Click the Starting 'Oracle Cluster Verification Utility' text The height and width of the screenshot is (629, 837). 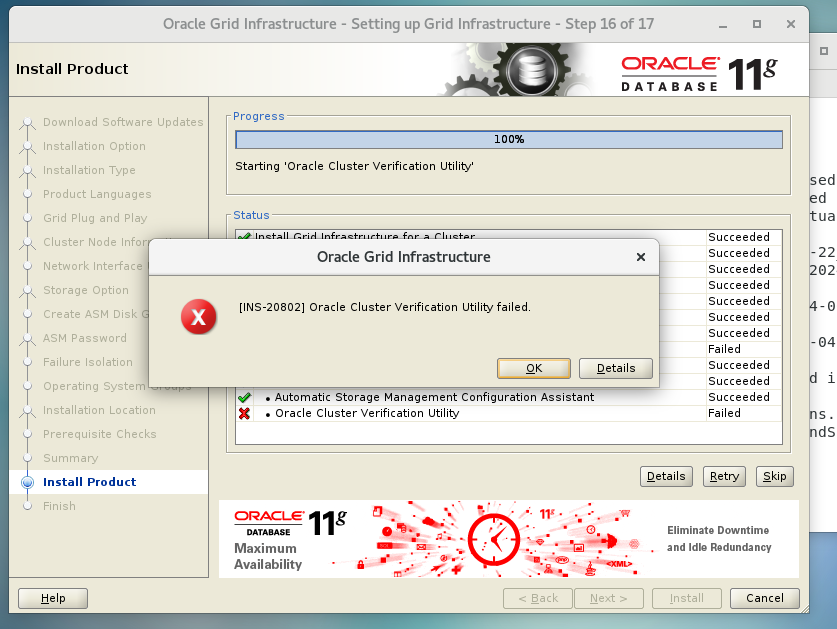point(354,166)
